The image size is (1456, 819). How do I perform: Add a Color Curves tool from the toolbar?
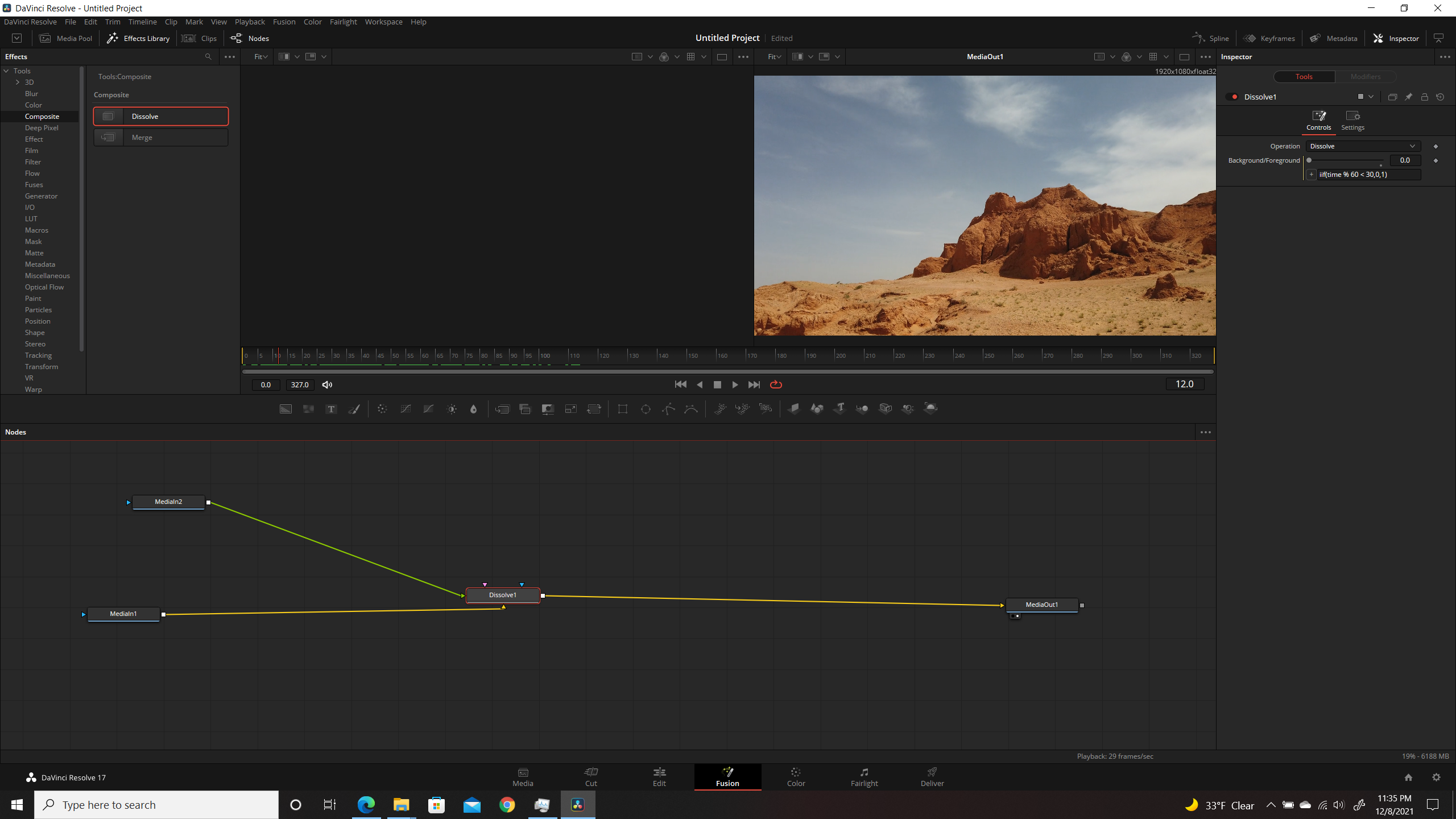(x=406, y=409)
